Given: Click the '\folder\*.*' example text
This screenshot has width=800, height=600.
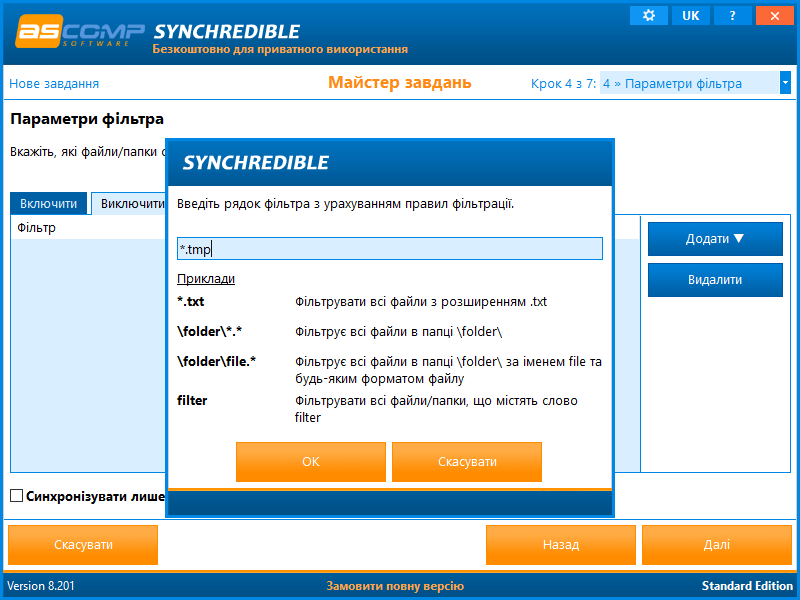Looking at the screenshot, I should 210,332.
